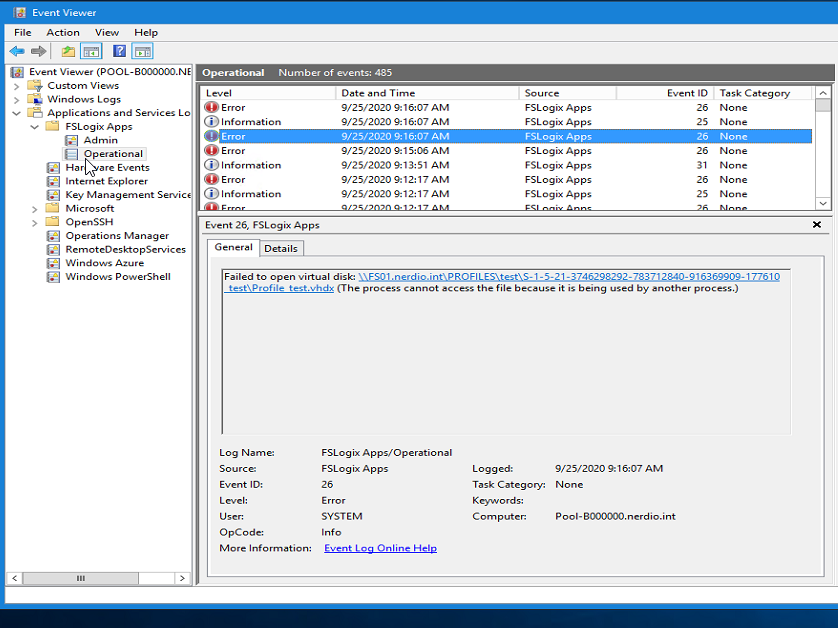Click information icon of 9:13:51 AM event
The image size is (838, 628).
[212, 165]
